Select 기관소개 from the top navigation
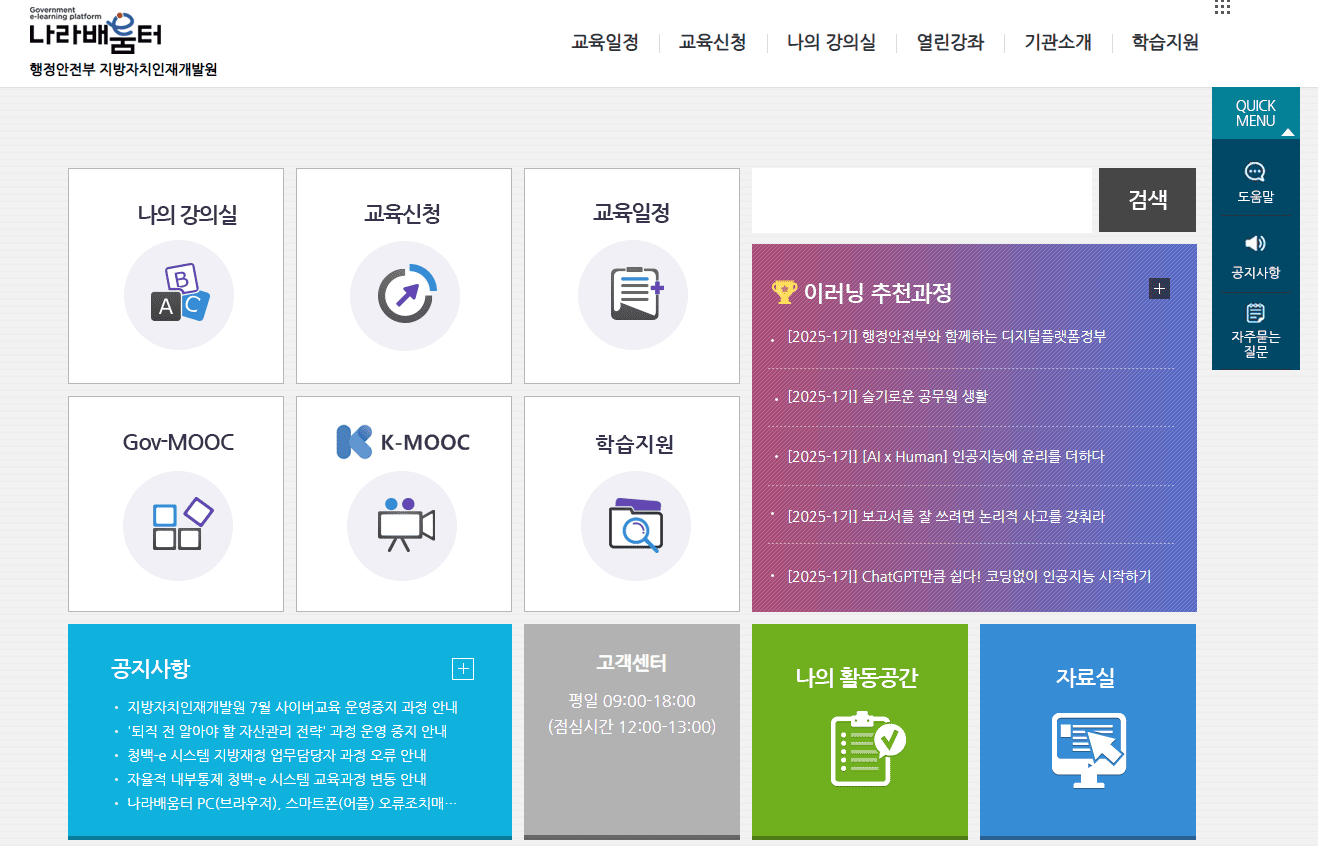 (1056, 43)
